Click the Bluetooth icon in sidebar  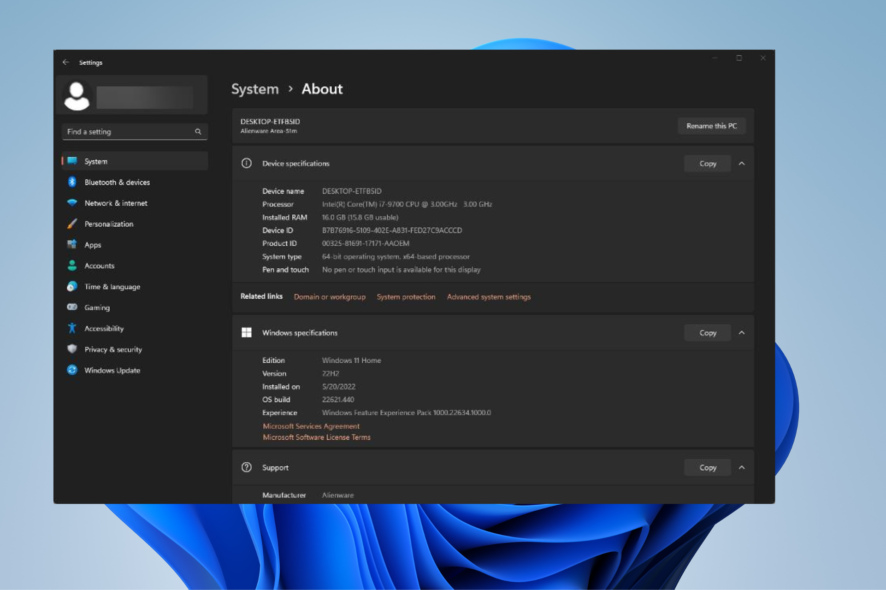(72, 182)
